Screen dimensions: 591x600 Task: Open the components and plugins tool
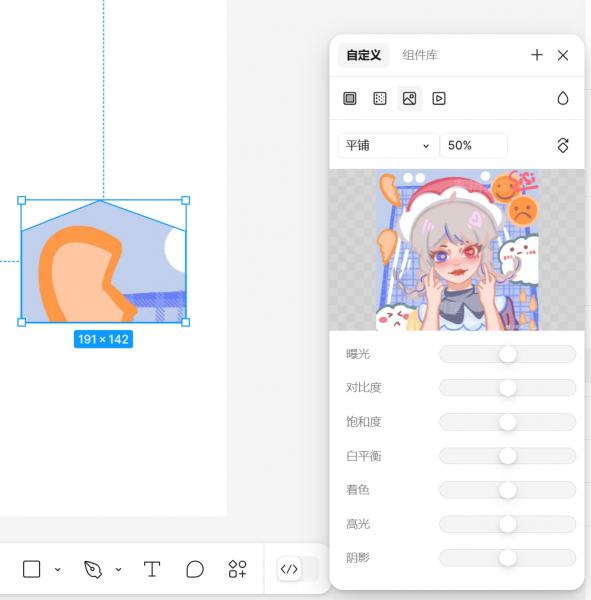click(237, 569)
